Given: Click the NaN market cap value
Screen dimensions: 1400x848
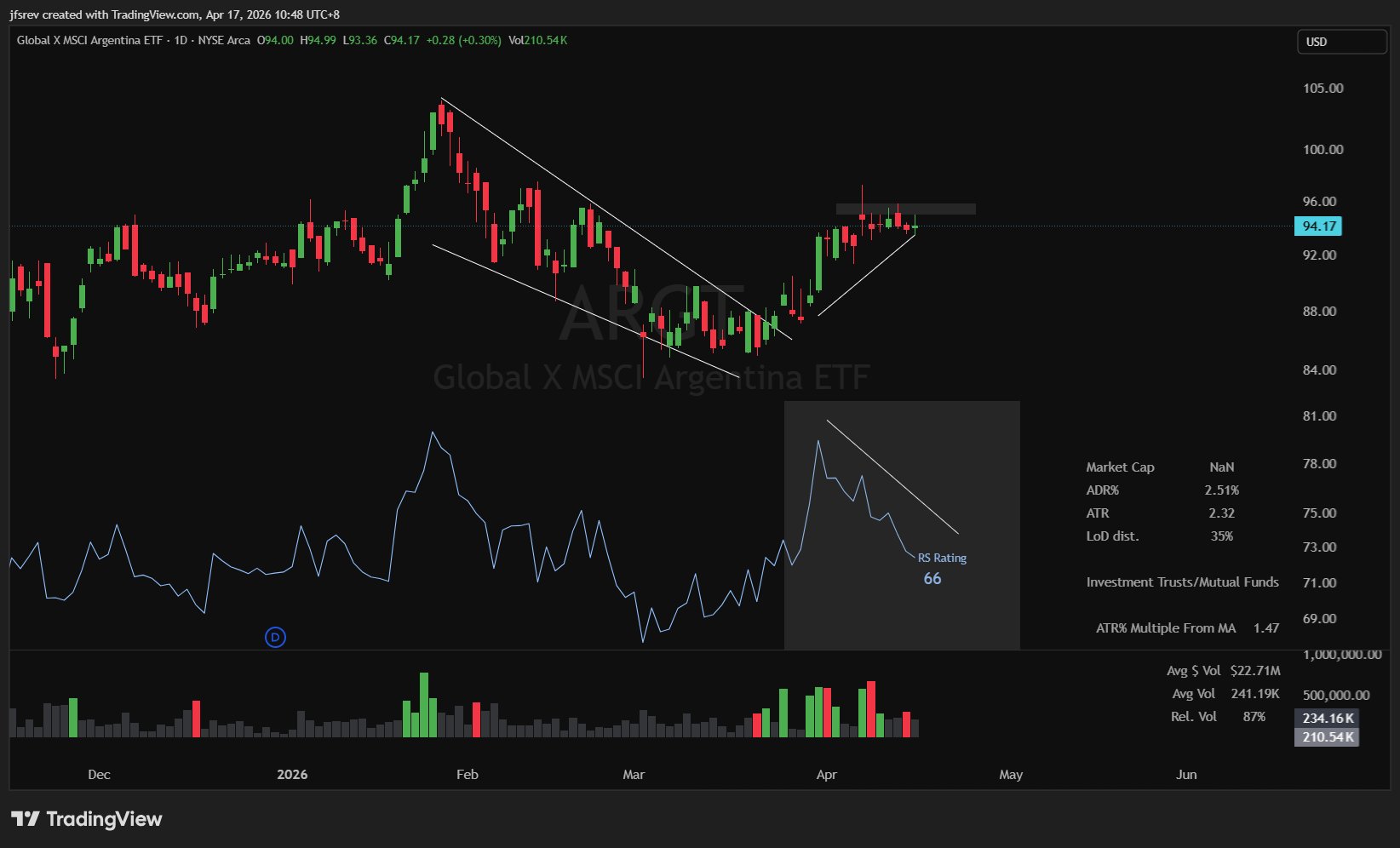Looking at the screenshot, I should pyautogui.click(x=1221, y=467).
